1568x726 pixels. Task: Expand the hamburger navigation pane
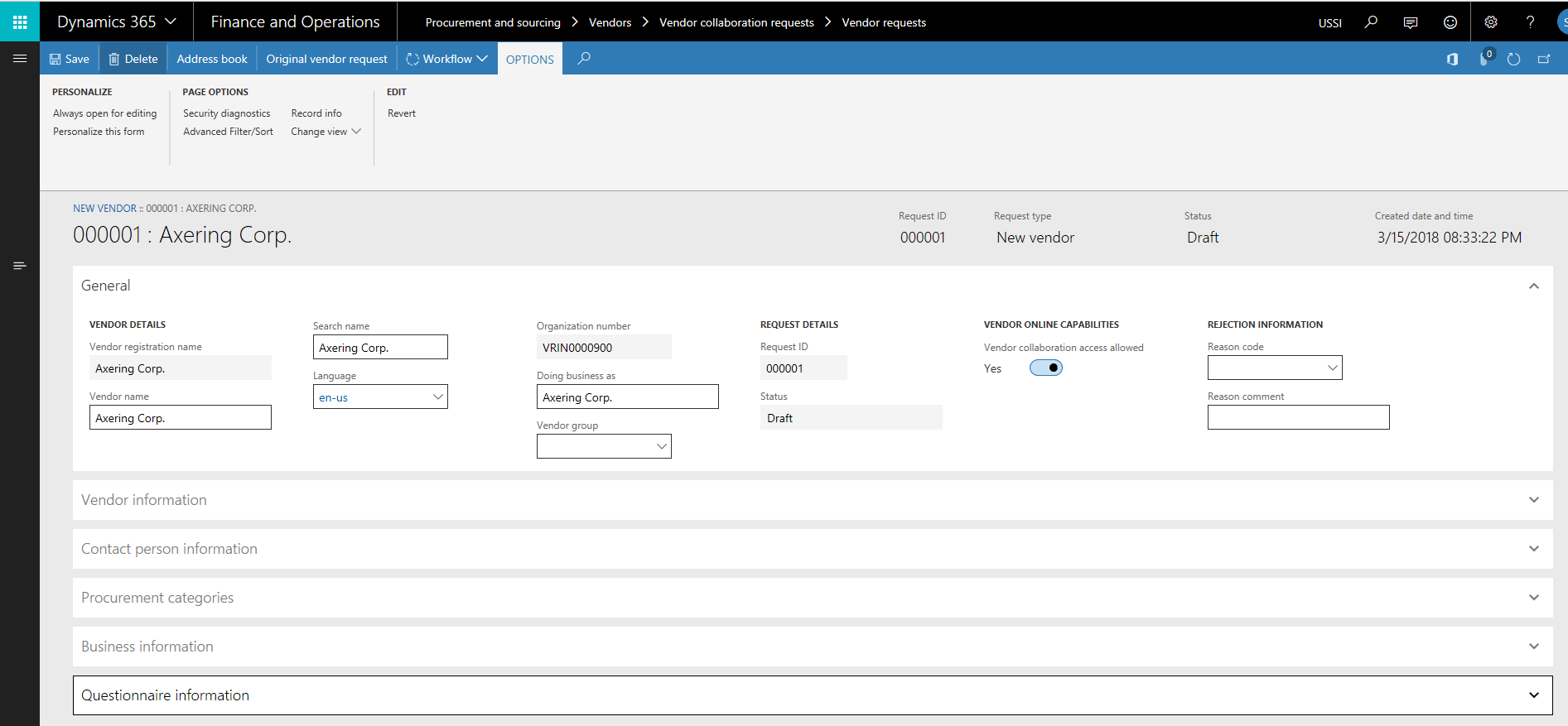click(x=20, y=59)
